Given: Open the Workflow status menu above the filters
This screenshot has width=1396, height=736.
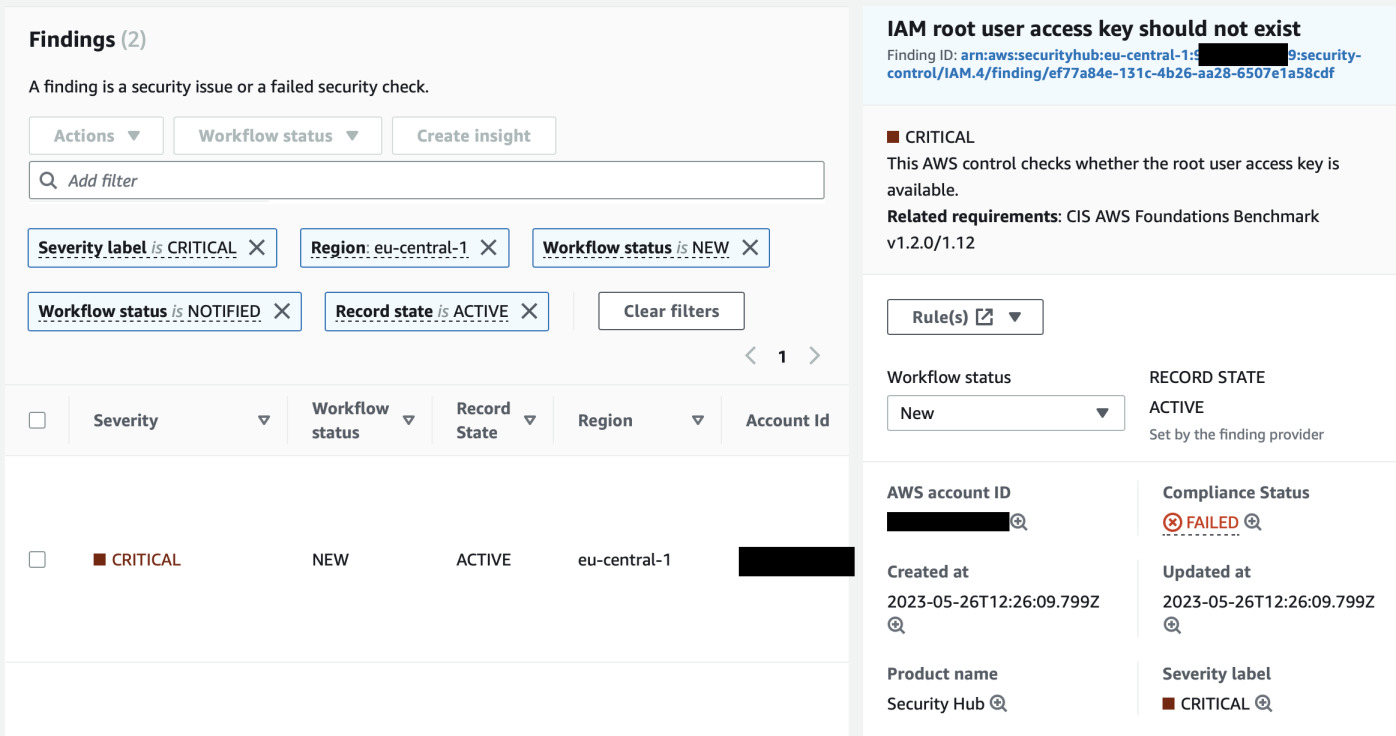Looking at the screenshot, I should click(x=277, y=135).
